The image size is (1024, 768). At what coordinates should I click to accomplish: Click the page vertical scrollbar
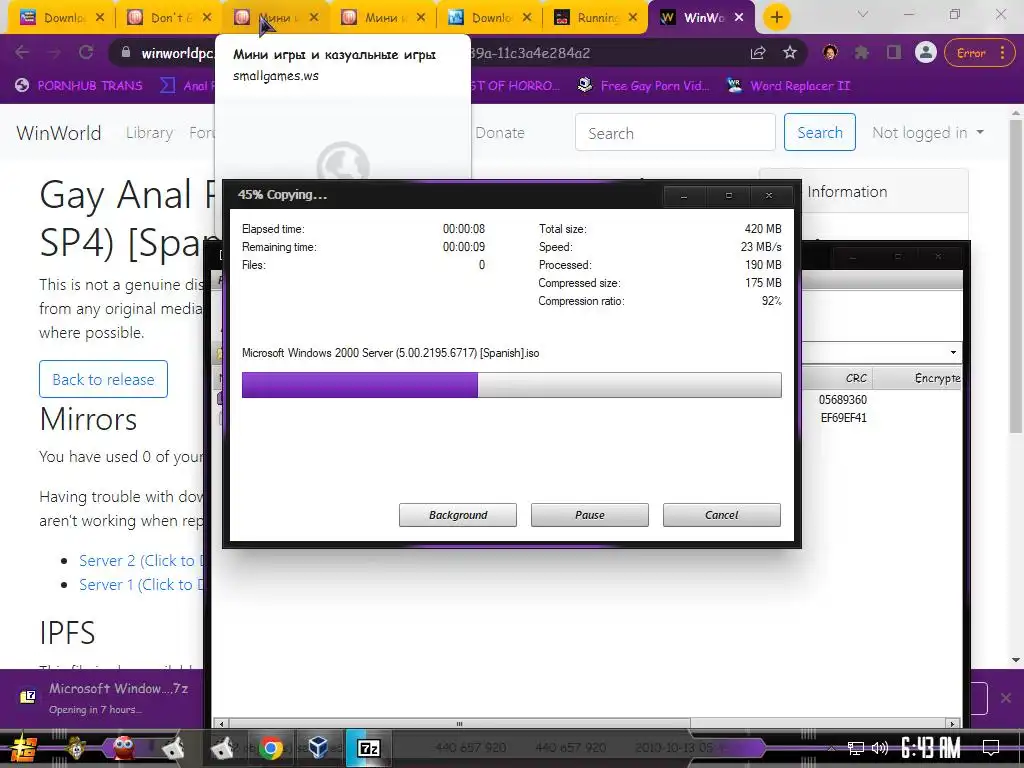click(x=1016, y=274)
